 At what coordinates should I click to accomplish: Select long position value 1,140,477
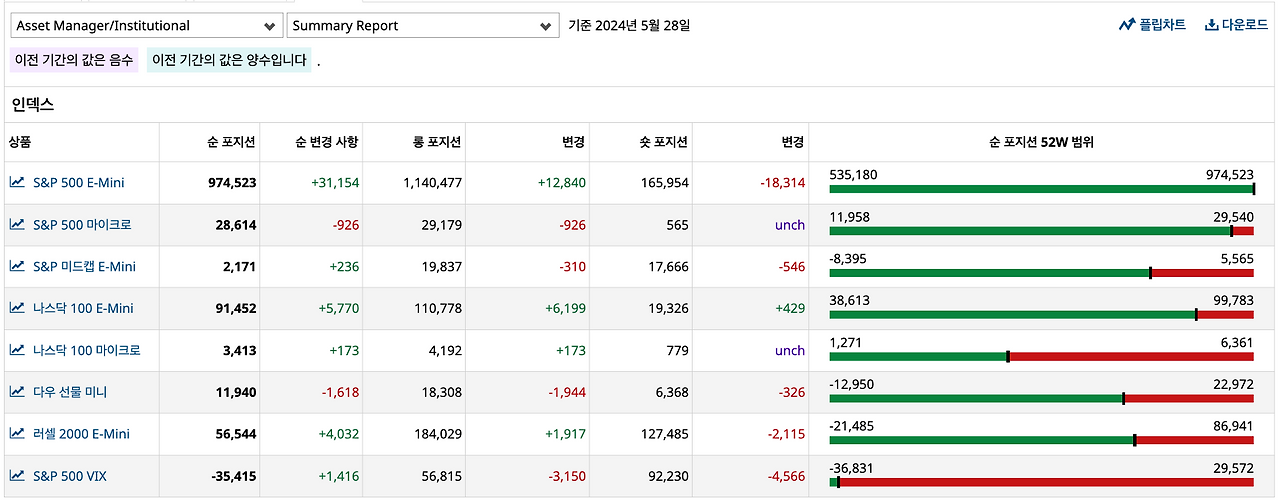[433, 183]
